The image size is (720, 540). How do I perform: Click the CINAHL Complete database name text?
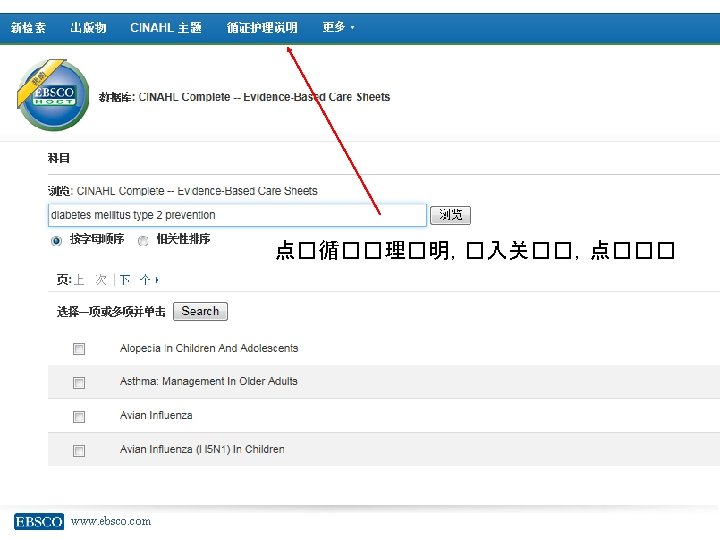pos(264,97)
